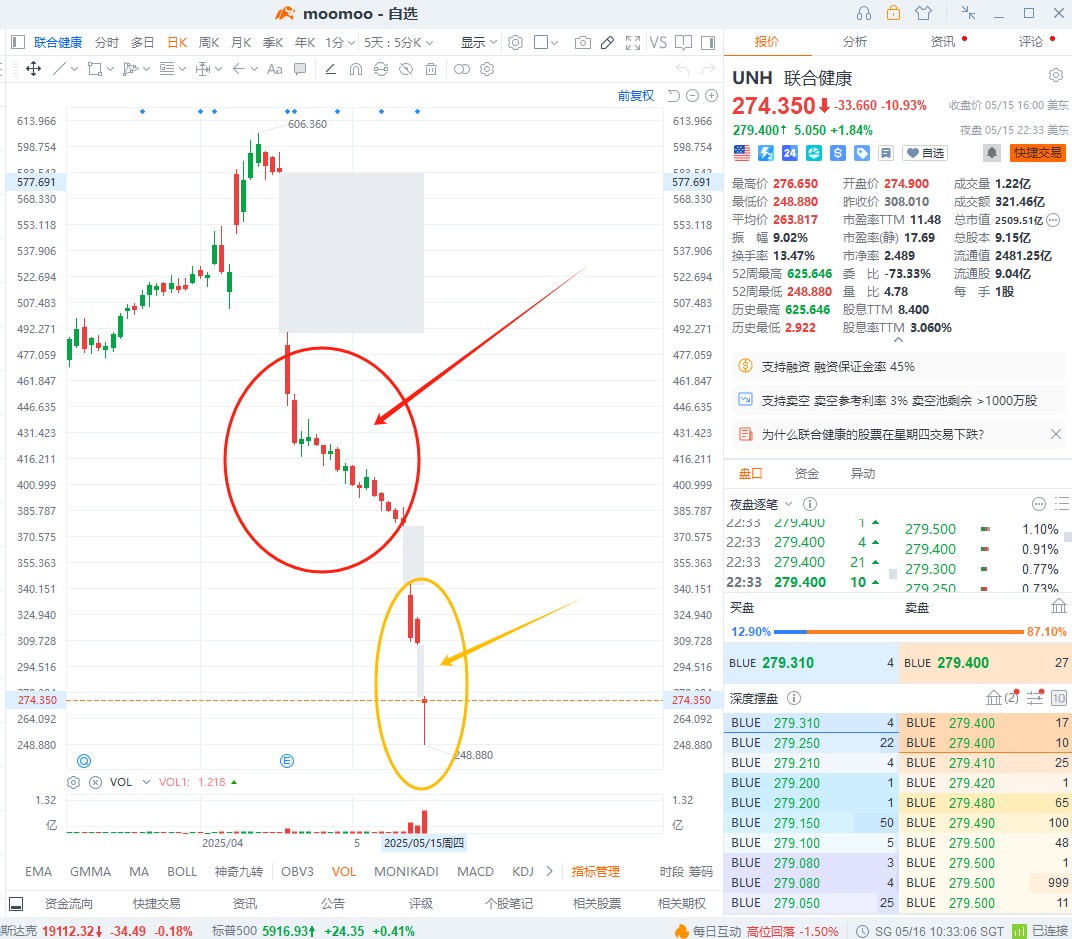1072x939 pixels.
Task: Open 为什么联合健康的股票在星期四交易下跌 link
Action: point(872,434)
